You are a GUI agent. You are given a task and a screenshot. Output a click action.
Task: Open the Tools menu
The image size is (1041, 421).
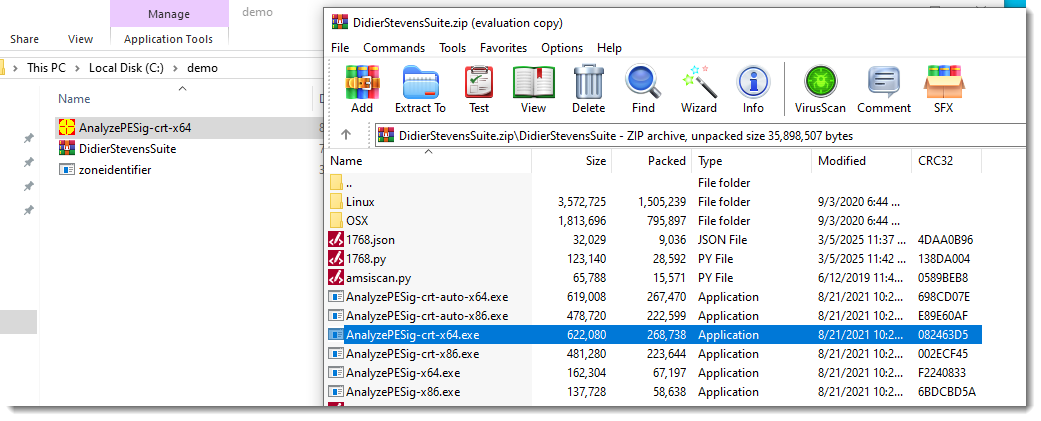point(452,48)
